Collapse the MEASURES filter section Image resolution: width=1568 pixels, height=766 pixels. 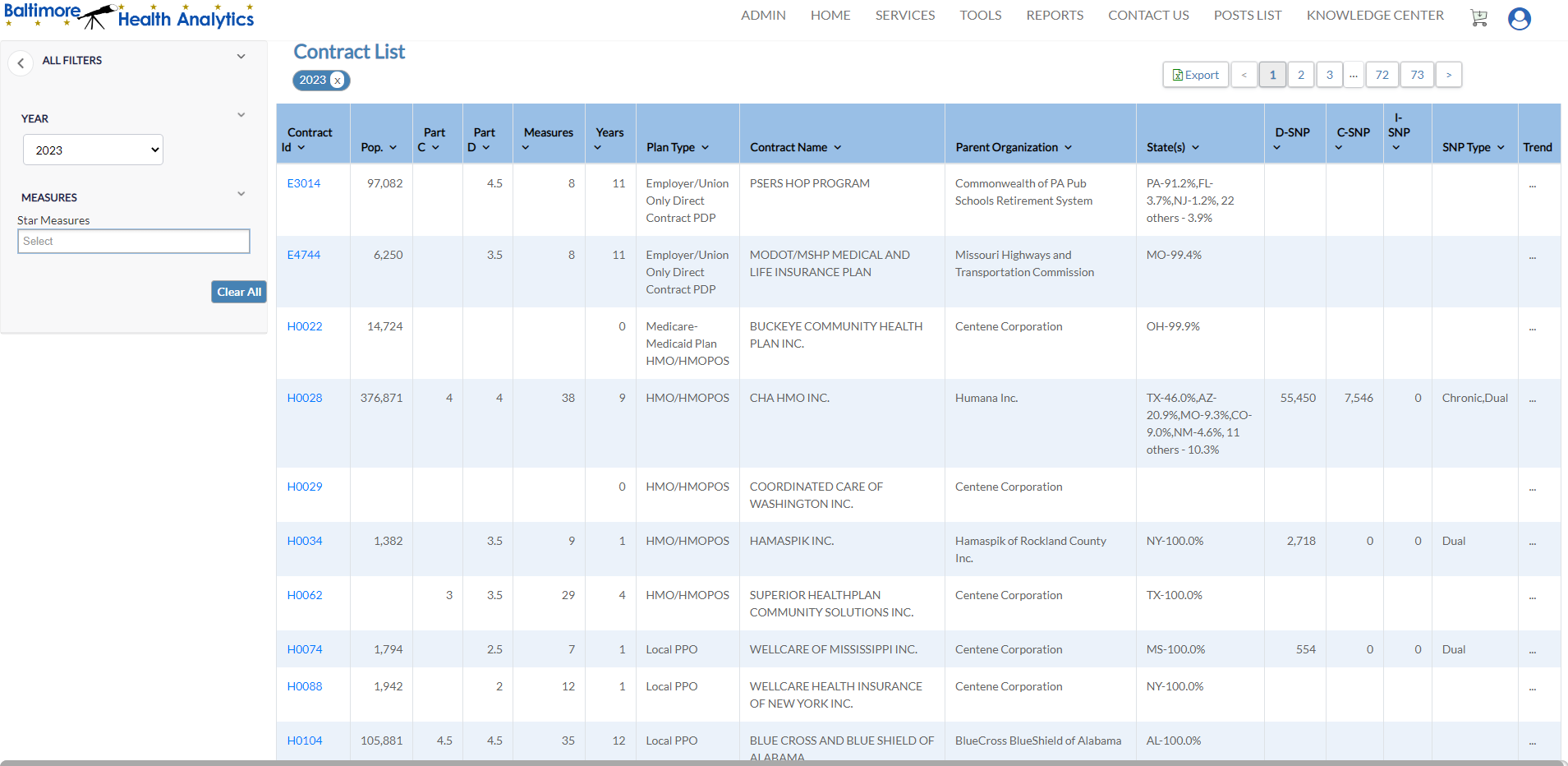tap(241, 194)
